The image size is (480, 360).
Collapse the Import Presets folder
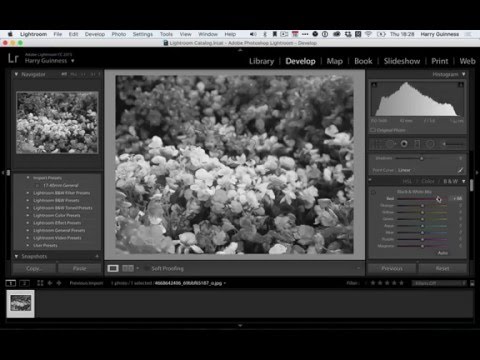pos(28,178)
